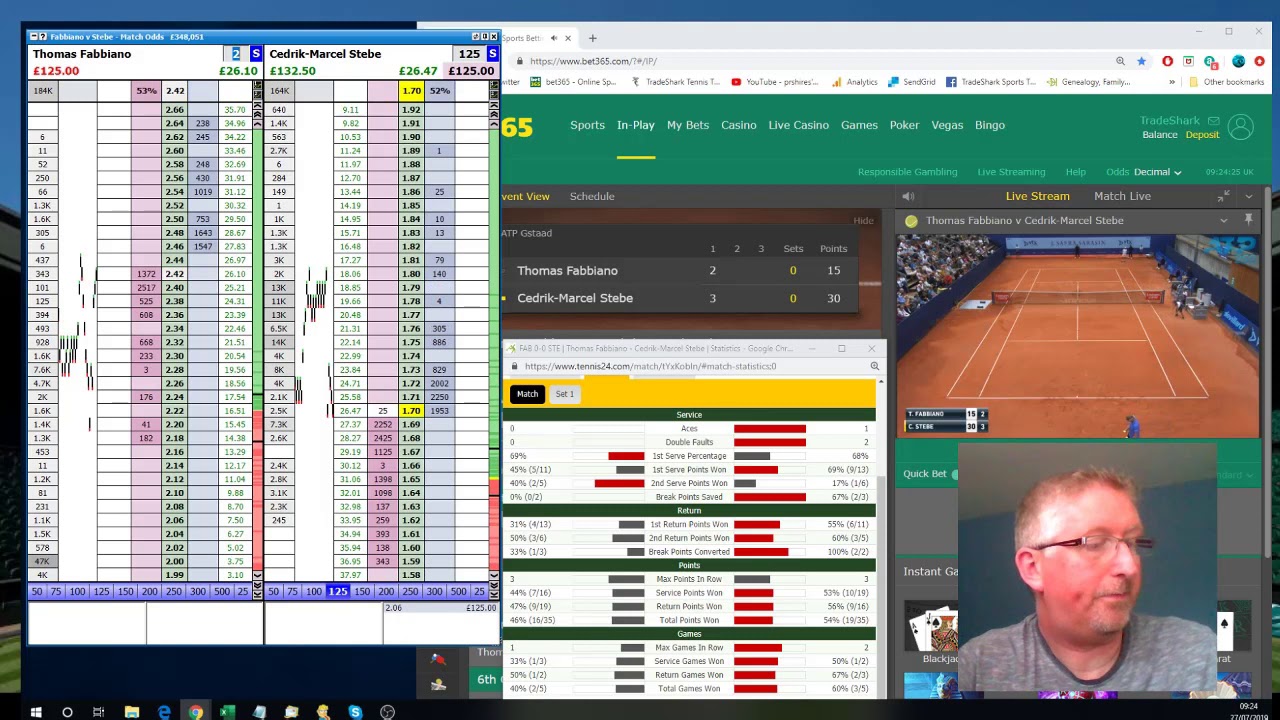Screen dimensions: 1280x720
Task: Open the Poker section
Action: [x=904, y=125]
